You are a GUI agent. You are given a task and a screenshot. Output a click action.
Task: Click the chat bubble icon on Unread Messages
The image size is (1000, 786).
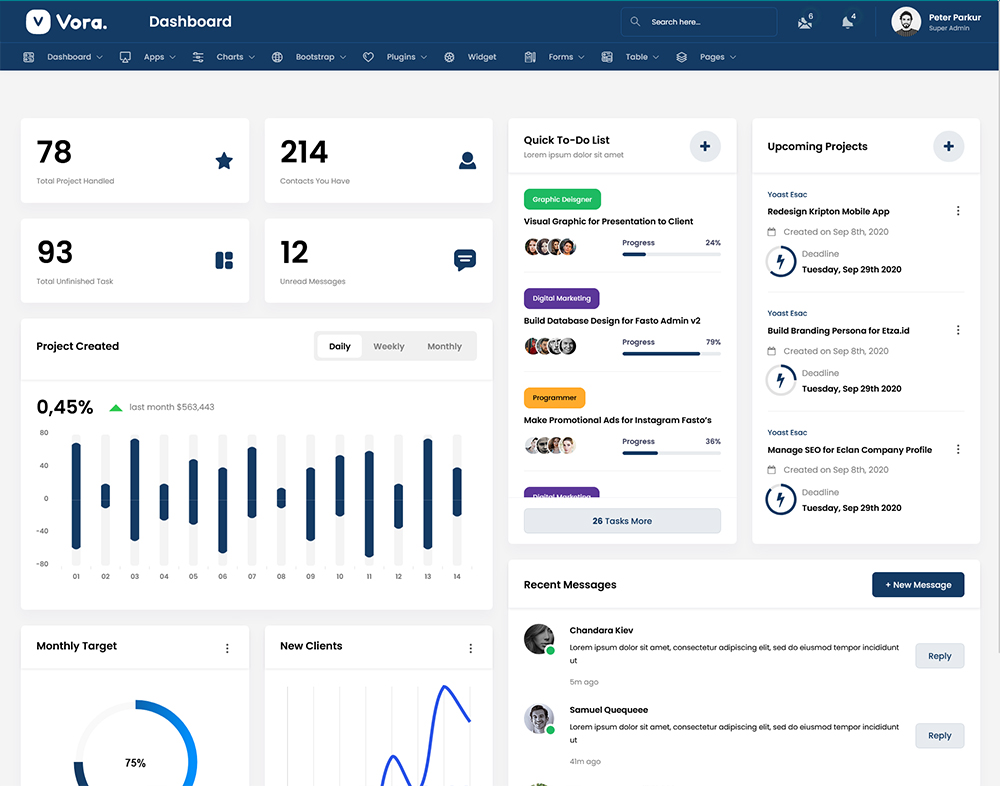pos(465,260)
